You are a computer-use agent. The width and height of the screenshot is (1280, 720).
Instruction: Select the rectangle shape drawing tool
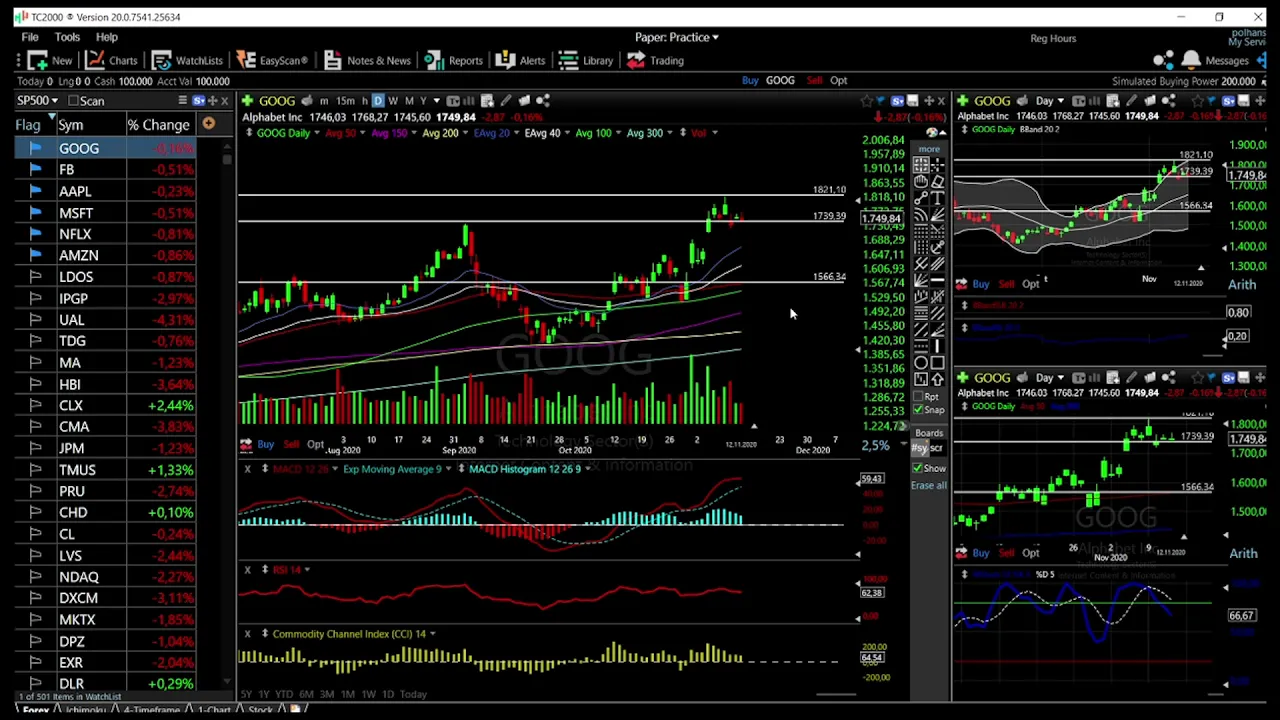(x=937, y=362)
